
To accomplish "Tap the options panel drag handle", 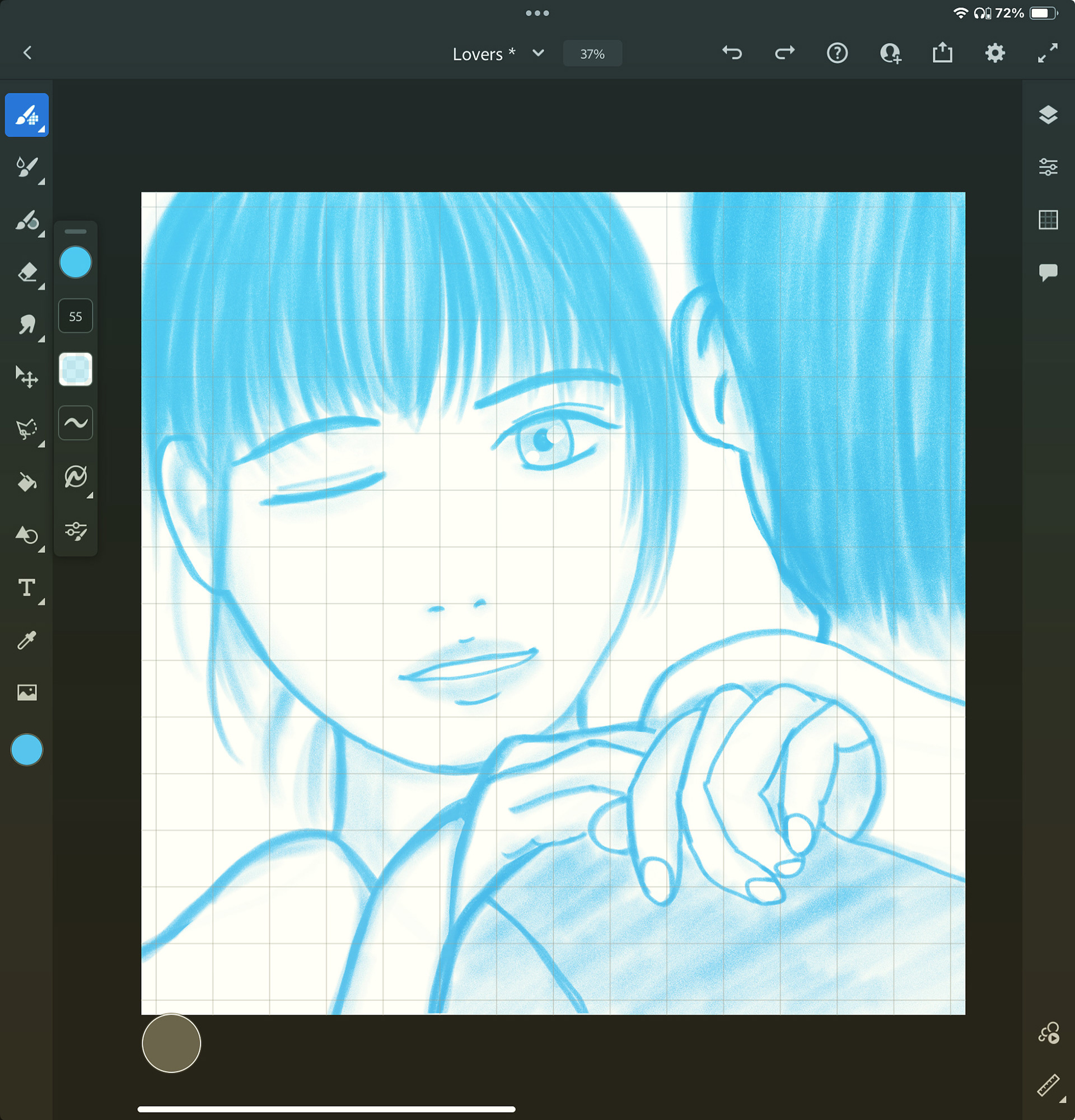I will pyautogui.click(x=76, y=231).
